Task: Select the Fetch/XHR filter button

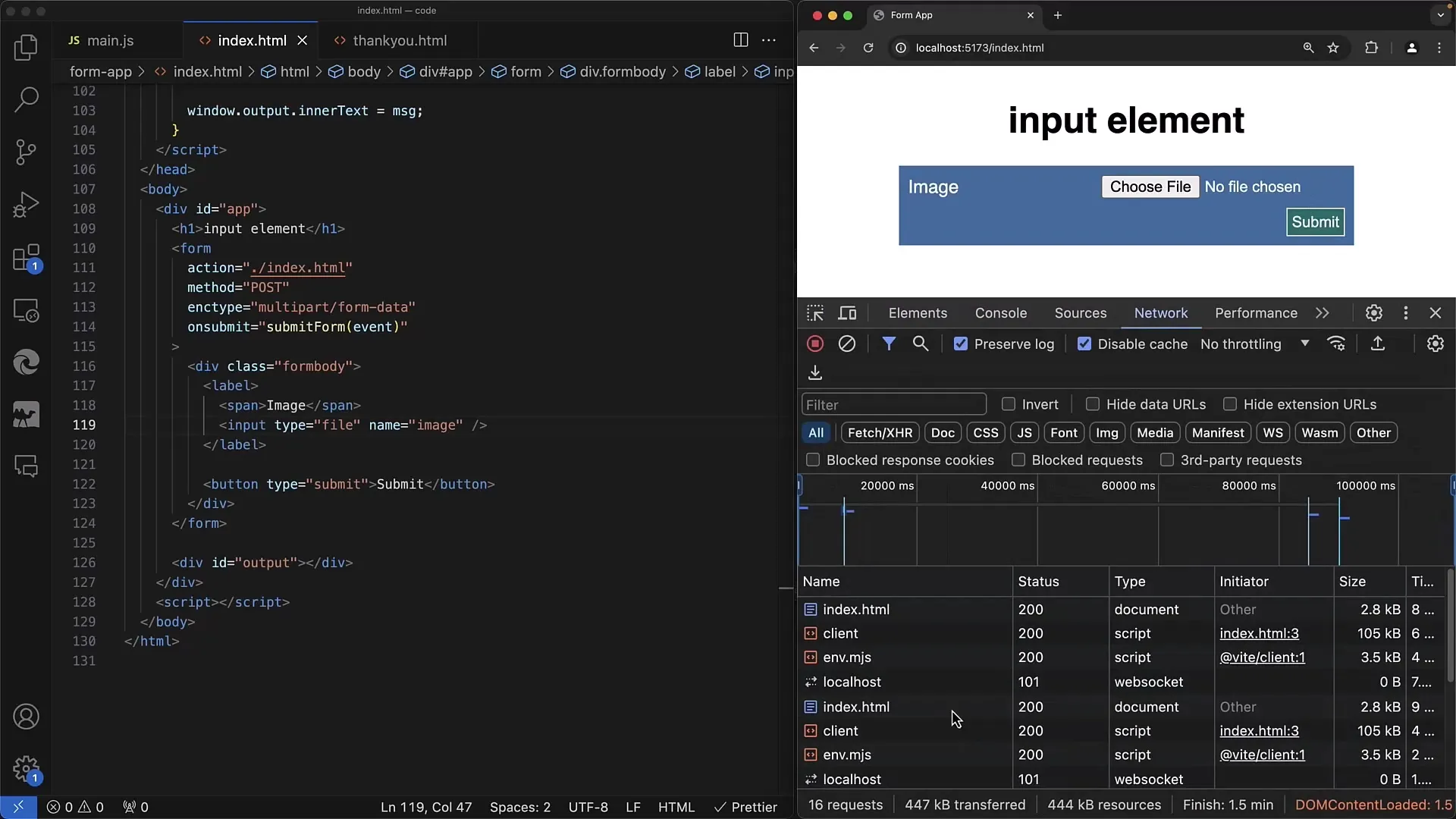Action: (880, 432)
